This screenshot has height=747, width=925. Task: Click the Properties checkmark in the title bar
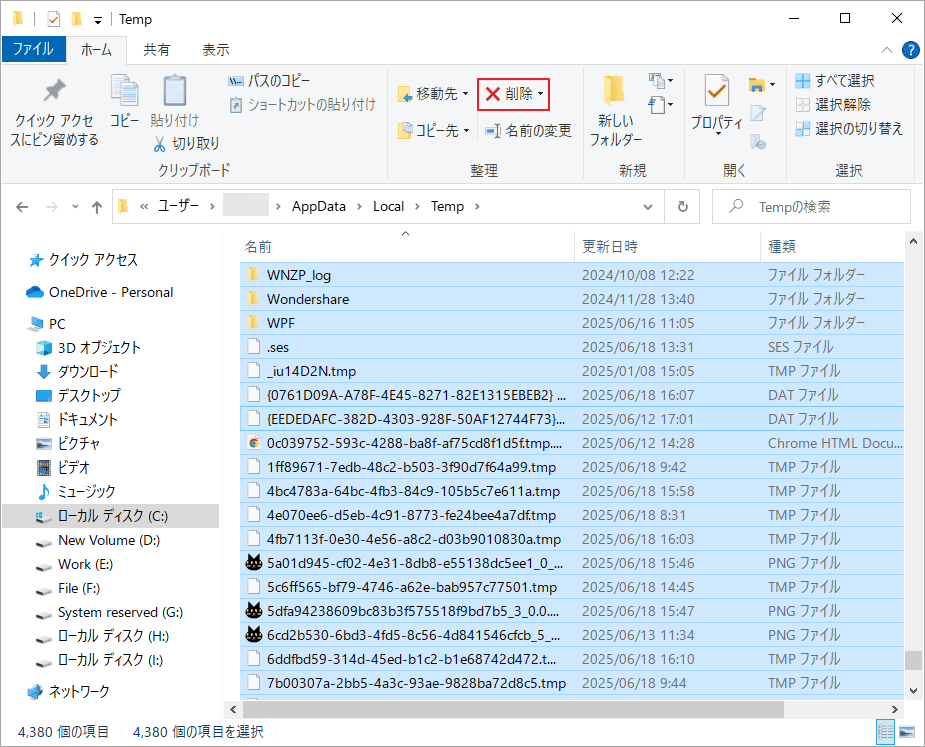point(54,19)
